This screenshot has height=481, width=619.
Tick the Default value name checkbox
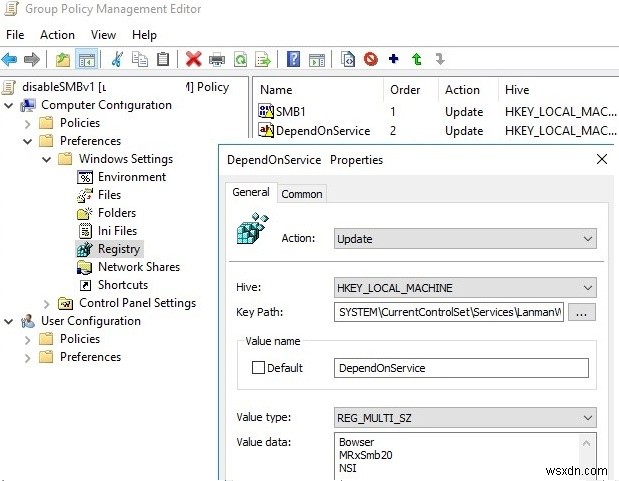(x=258, y=368)
